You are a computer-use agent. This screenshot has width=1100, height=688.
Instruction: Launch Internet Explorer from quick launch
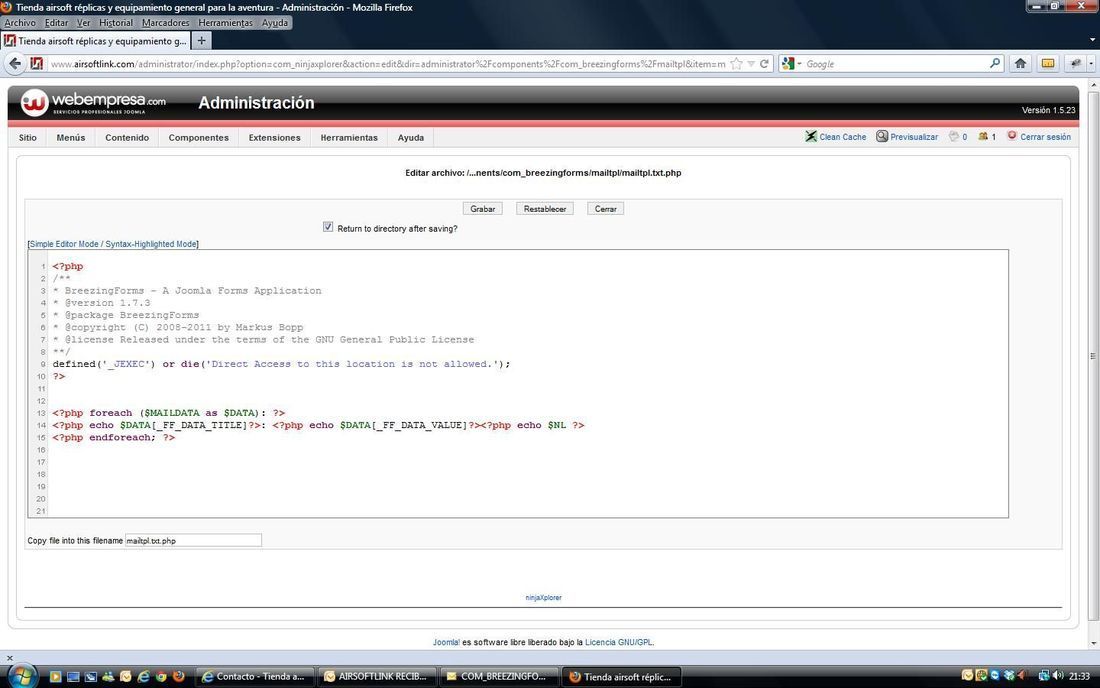pyautogui.click(x=144, y=676)
